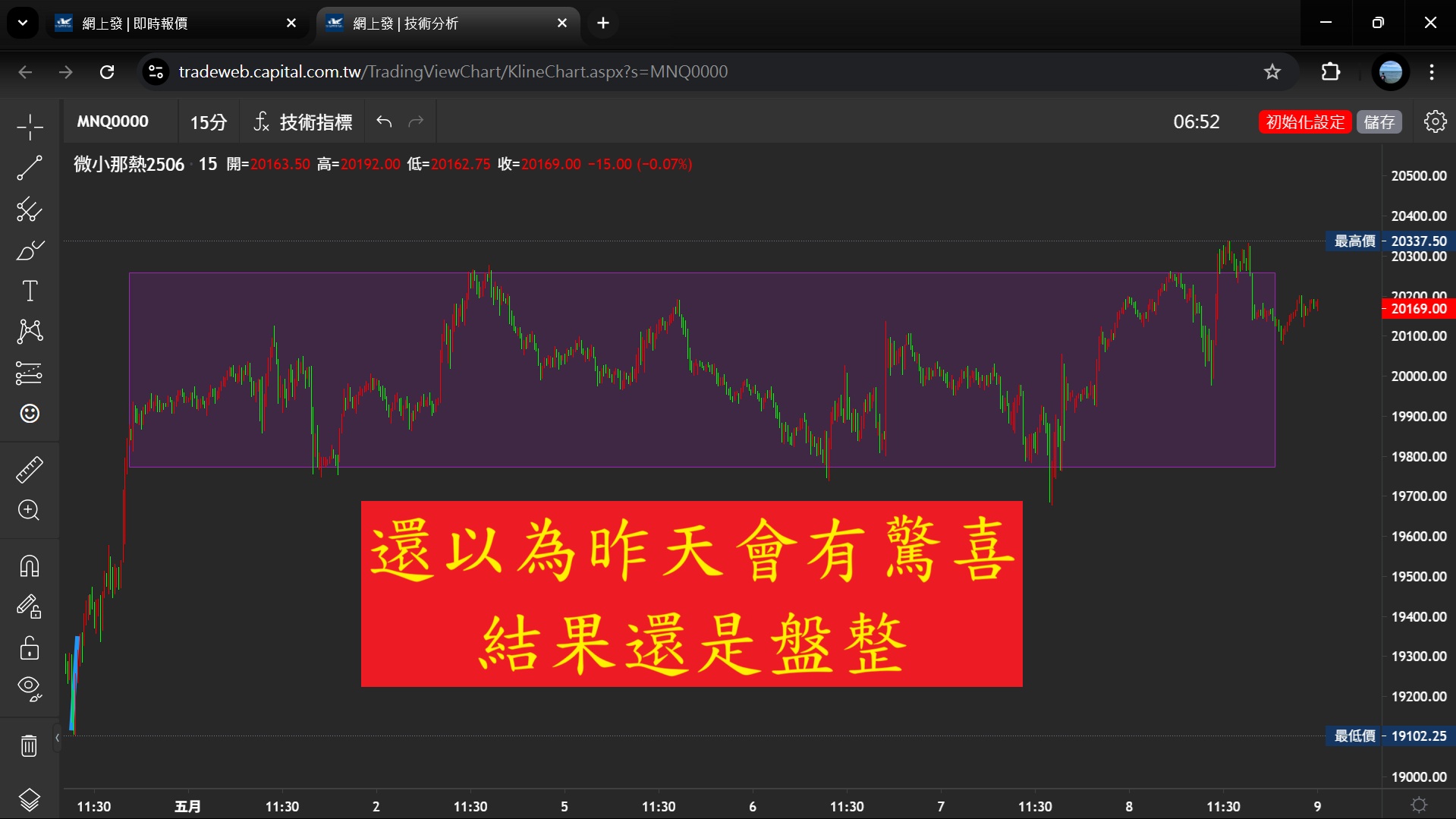
Task: Open the MNQ0000 symbol search
Action: coord(113,121)
